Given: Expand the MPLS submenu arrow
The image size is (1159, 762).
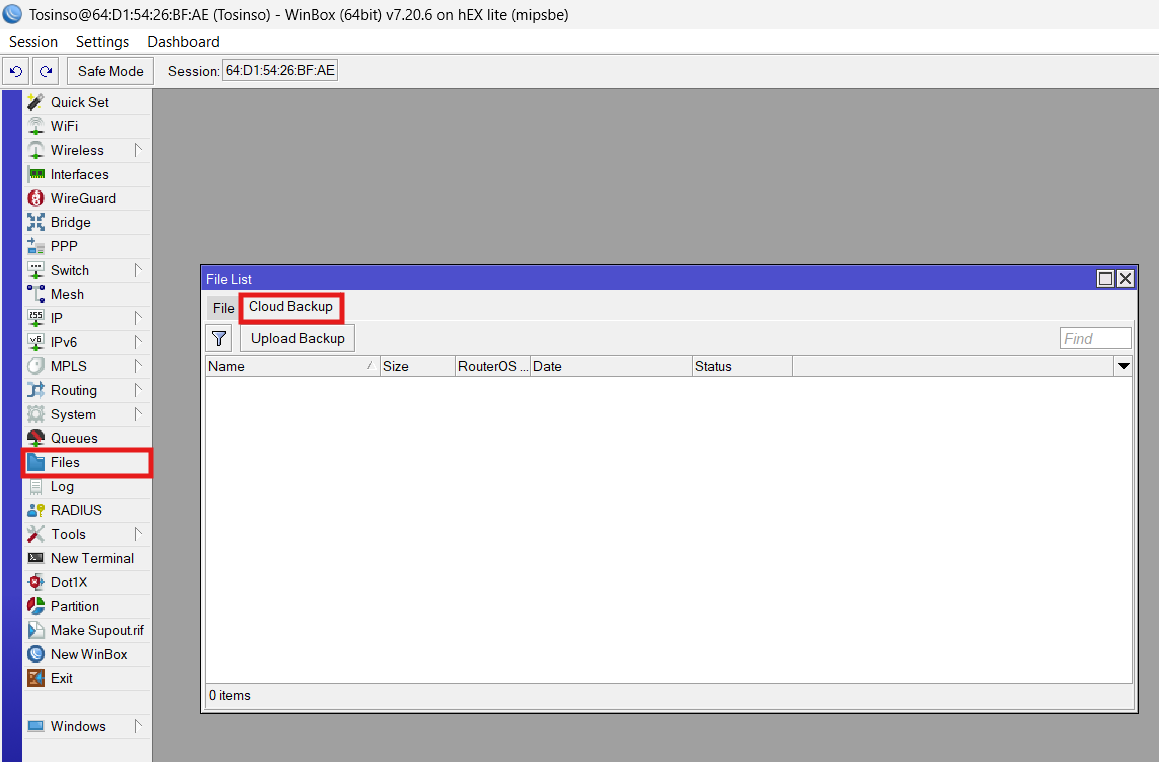Looking at the screenshot, I should [138, 367].
